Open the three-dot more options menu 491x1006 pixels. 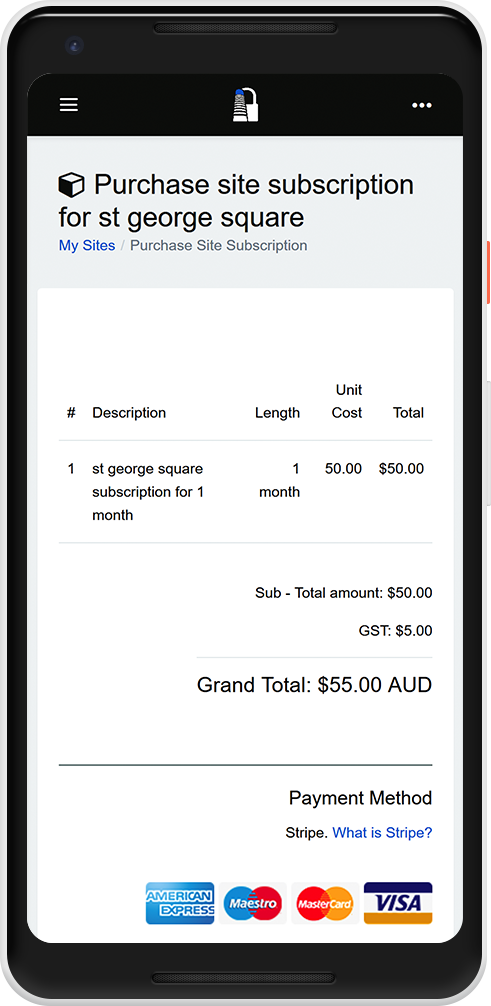click(422, 105)
